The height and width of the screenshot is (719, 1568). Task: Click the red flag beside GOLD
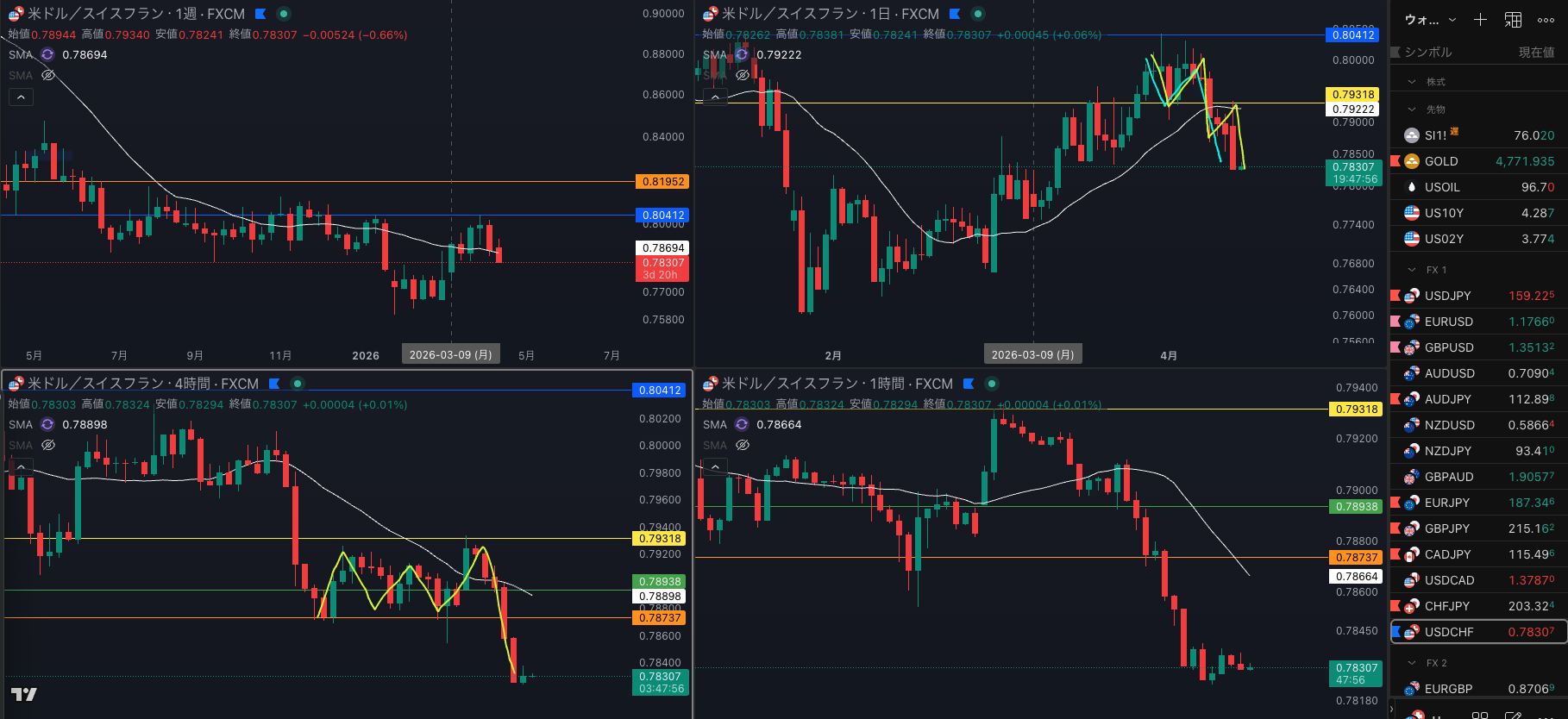[x=1396, y=161]
